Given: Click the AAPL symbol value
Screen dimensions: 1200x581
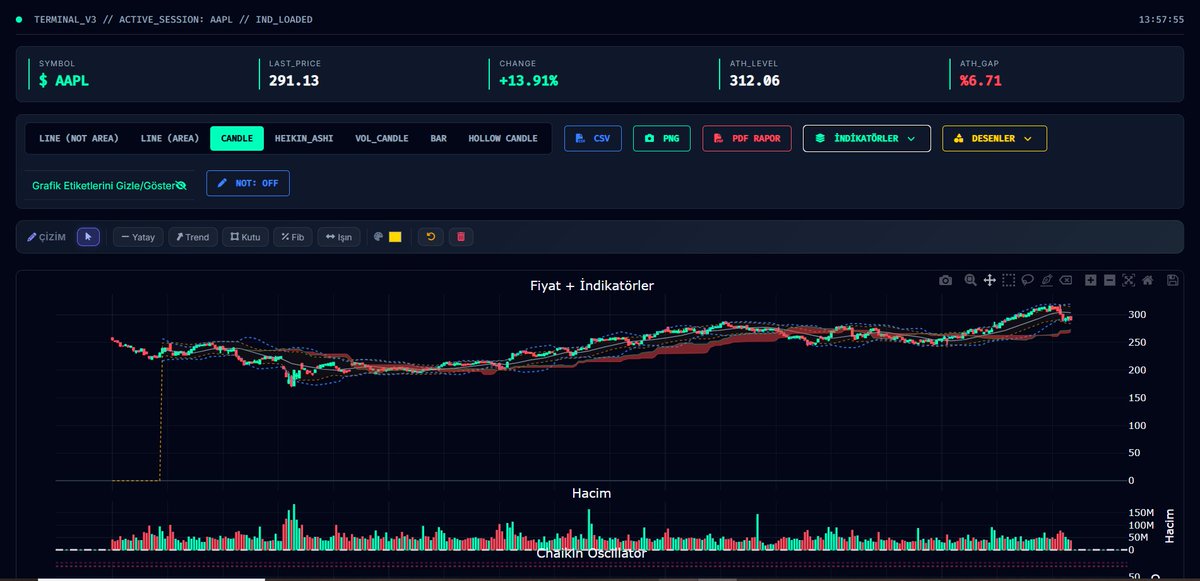Looking at the screenshot, I should point(64,81).
